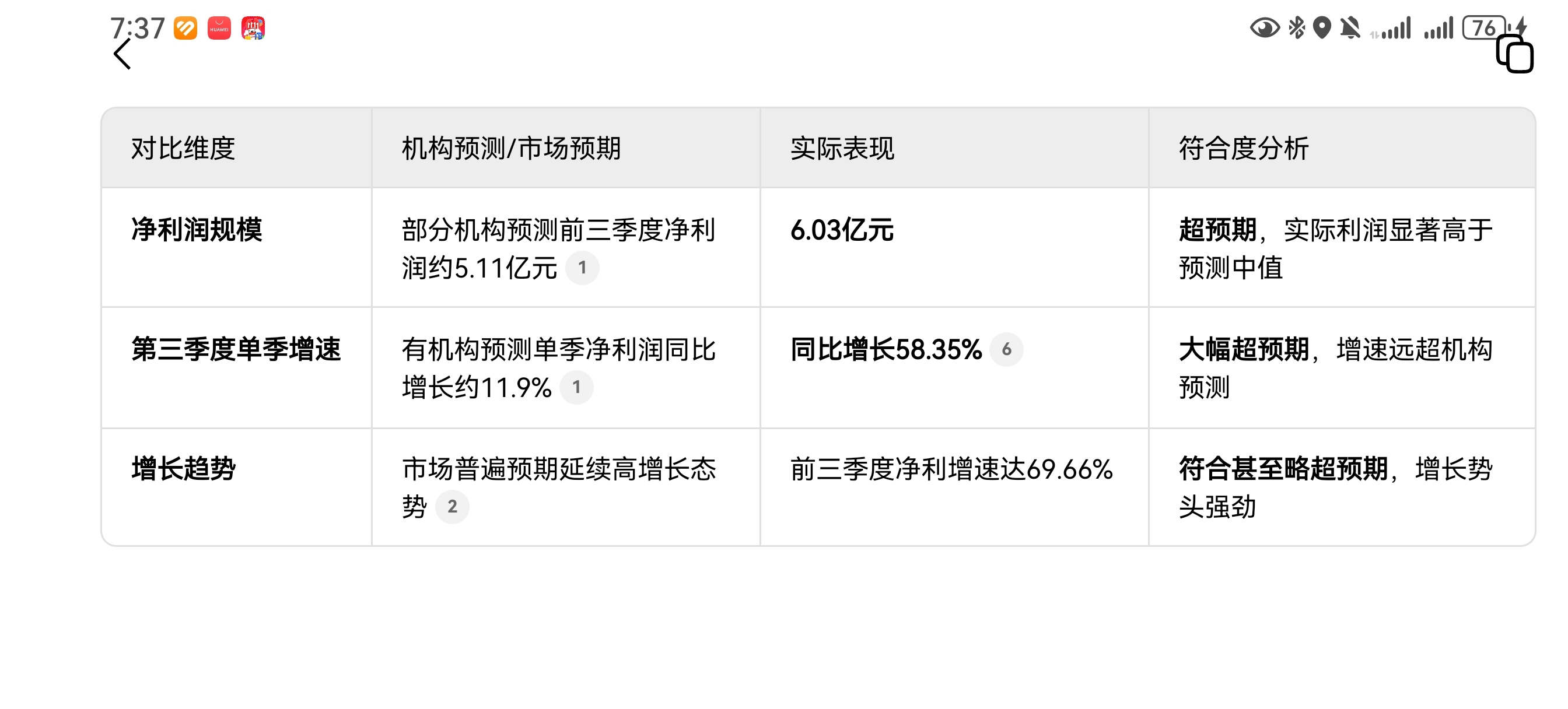Select the 对比维度 column header

pos(183,148)
